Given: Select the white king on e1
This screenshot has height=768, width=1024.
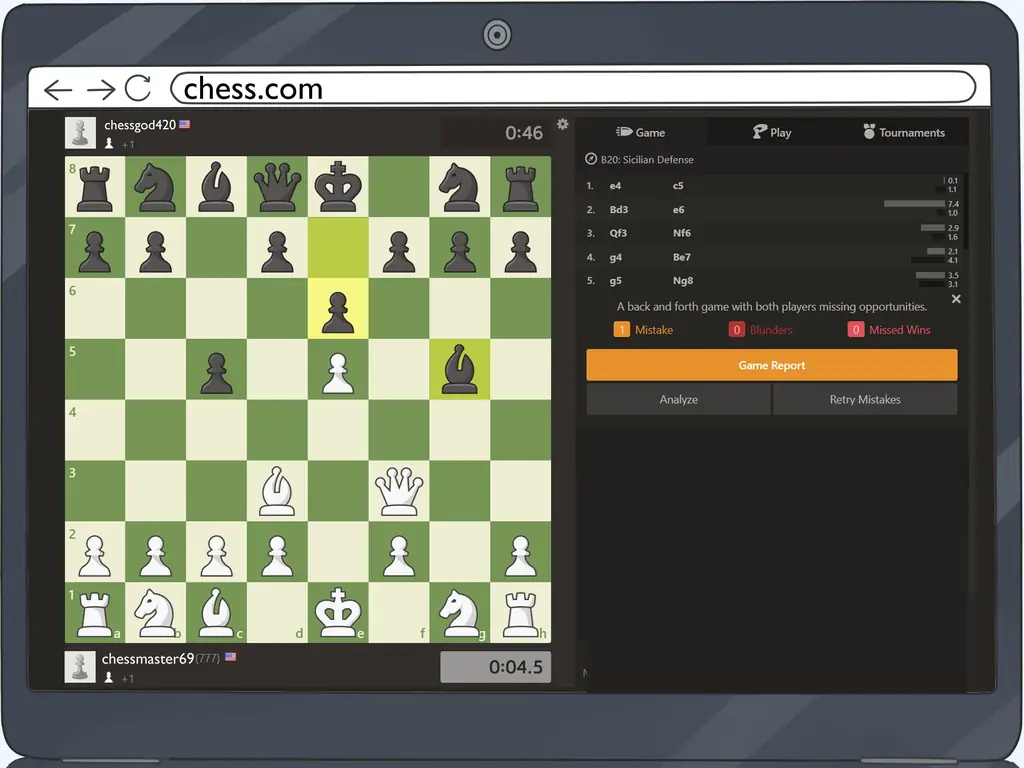Looking at the screenshot, I should tap(338, 612).
